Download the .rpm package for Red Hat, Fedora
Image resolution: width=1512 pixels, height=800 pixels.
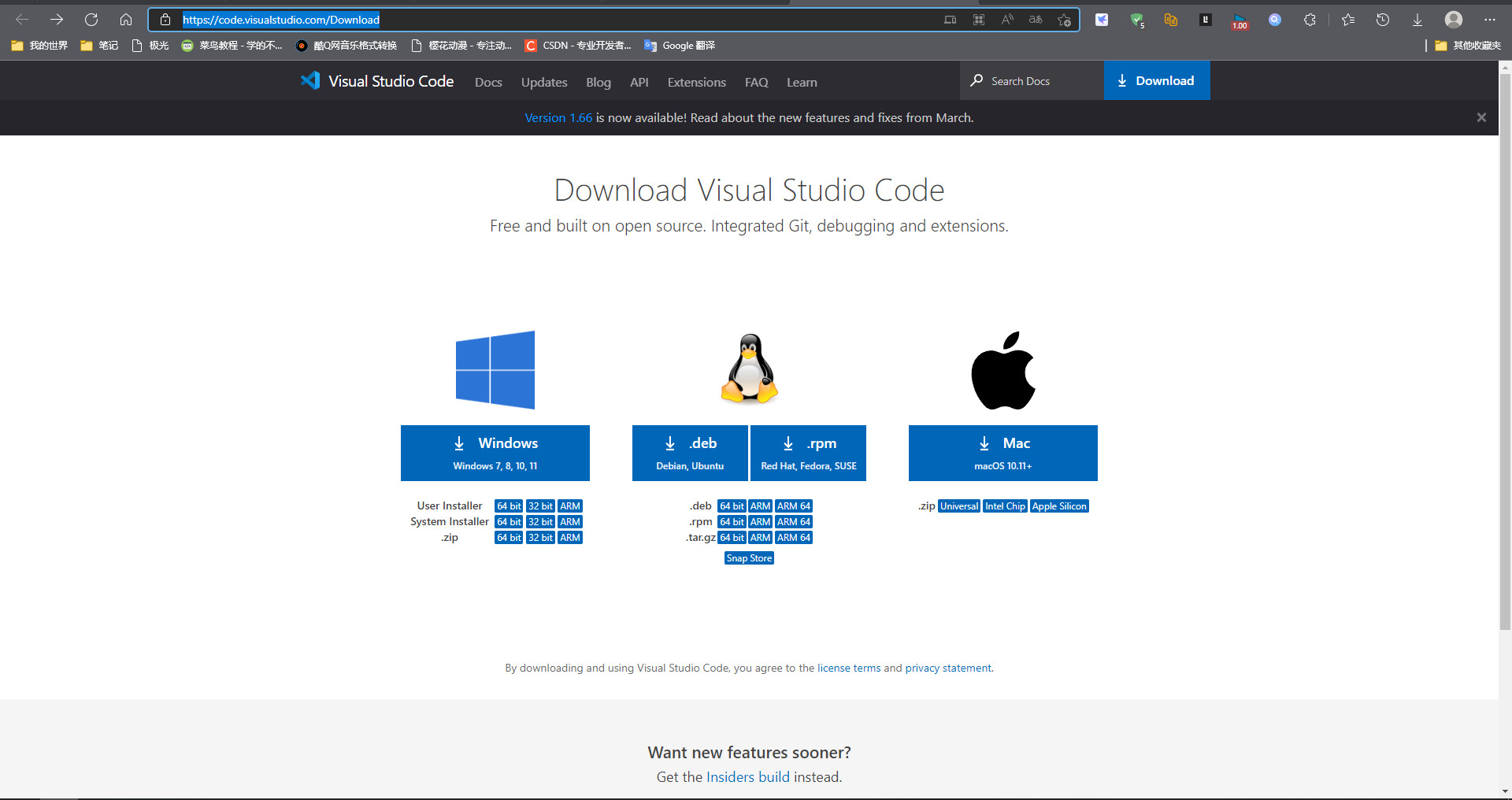coord(809,453)
